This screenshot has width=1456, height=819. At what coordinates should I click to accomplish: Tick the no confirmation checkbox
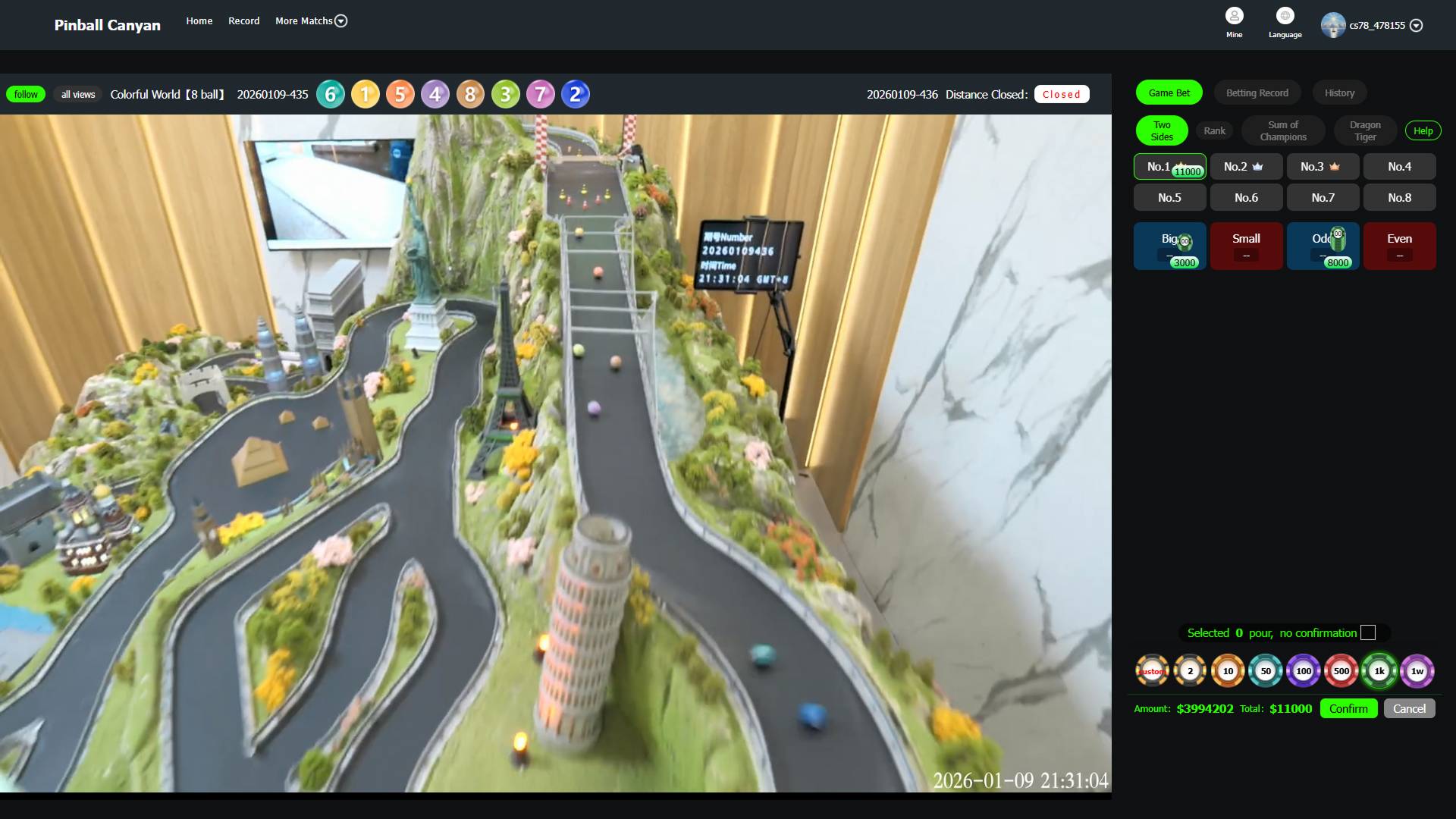tap(1368, 632)
